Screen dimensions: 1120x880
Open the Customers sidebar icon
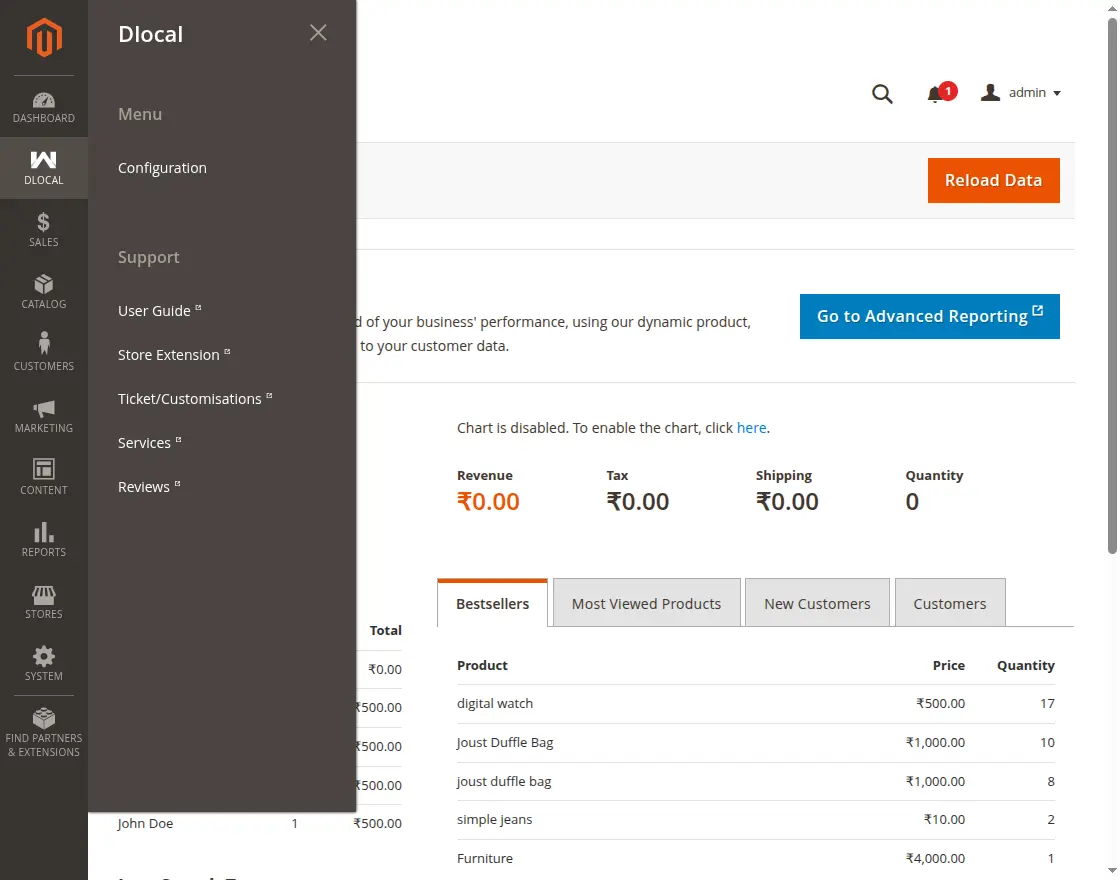[x=43, y=352]
